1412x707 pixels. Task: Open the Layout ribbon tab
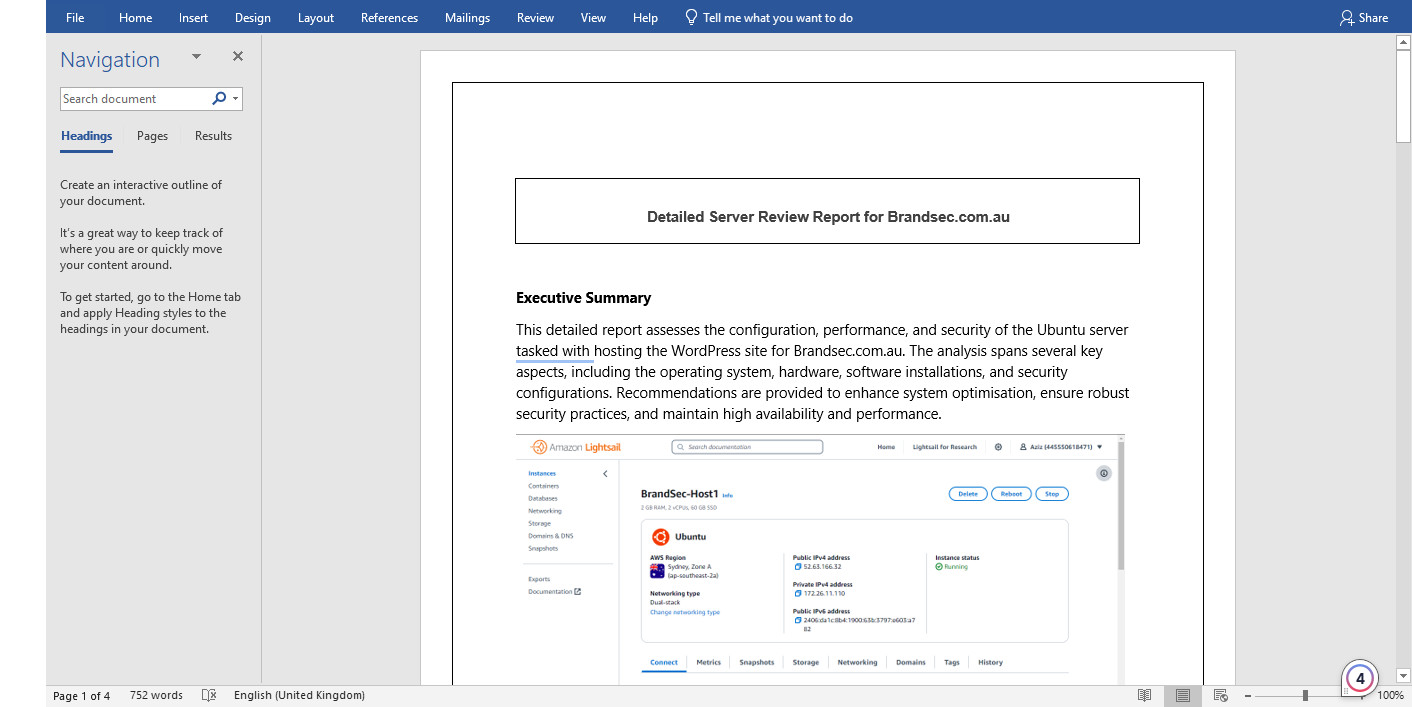click(x=316, y=17)
